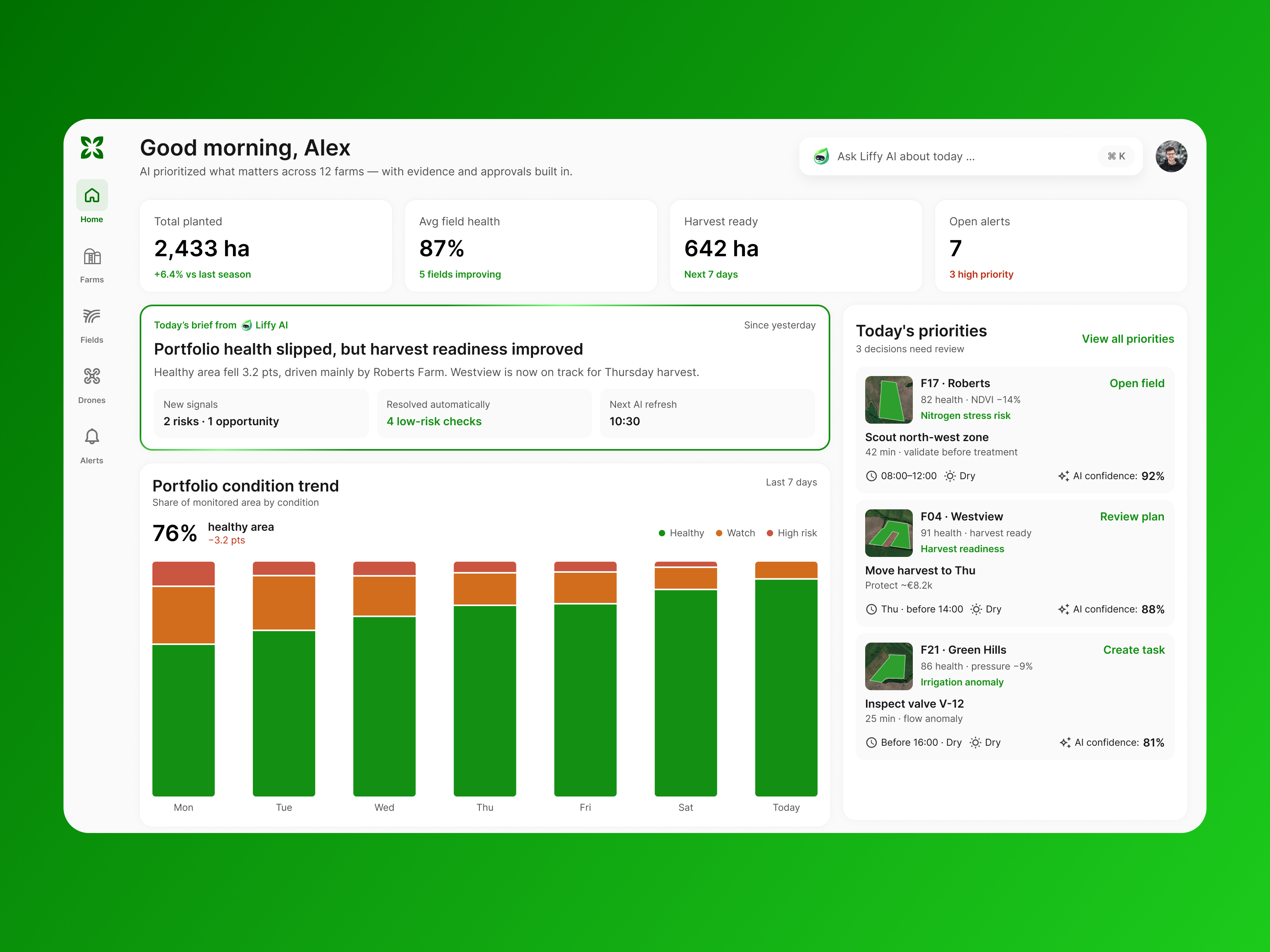Open the F21 Green Hills field thumbnail
This screenshot has height=952, width=1270.
coord(889,666)
